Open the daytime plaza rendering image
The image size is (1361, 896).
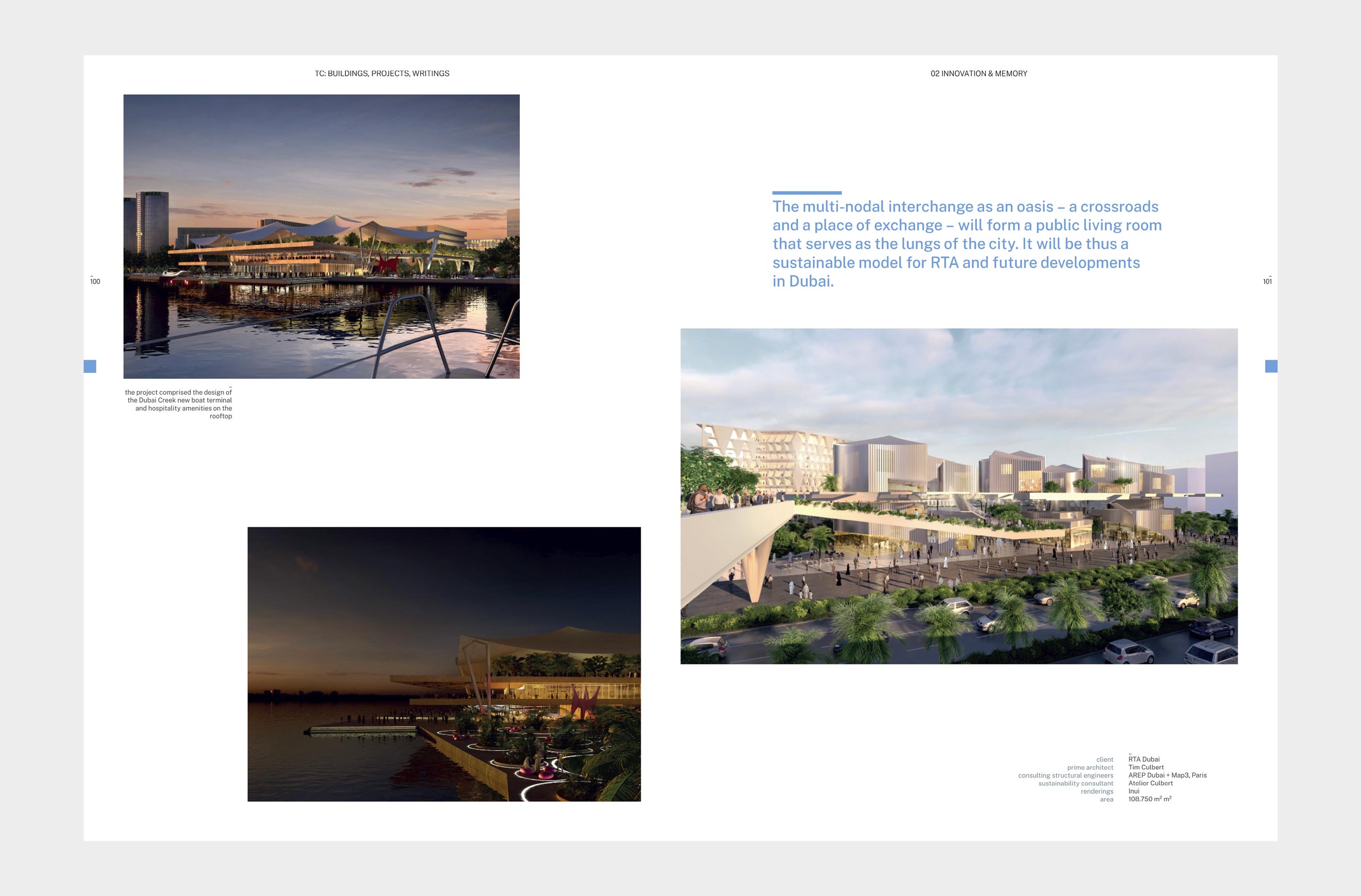tap(958, 496)
